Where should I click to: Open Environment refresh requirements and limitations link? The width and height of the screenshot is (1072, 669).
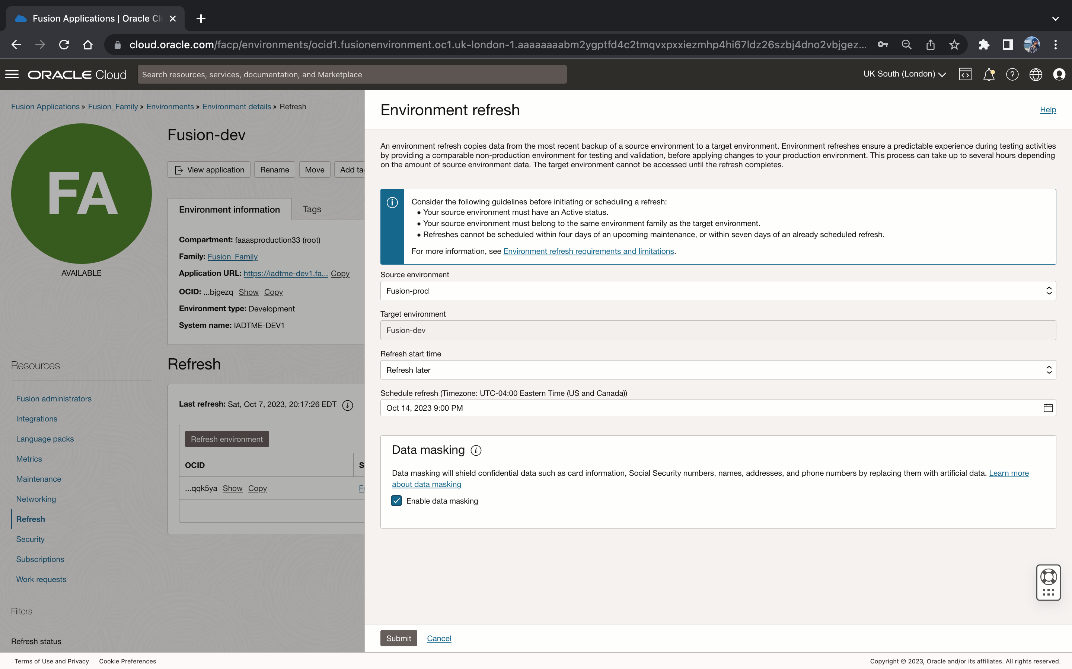click(589, 251)
